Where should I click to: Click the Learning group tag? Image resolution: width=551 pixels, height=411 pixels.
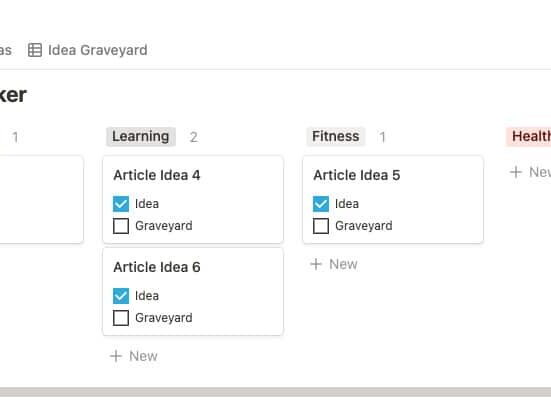pyautogui.click(x=141, y=137)
